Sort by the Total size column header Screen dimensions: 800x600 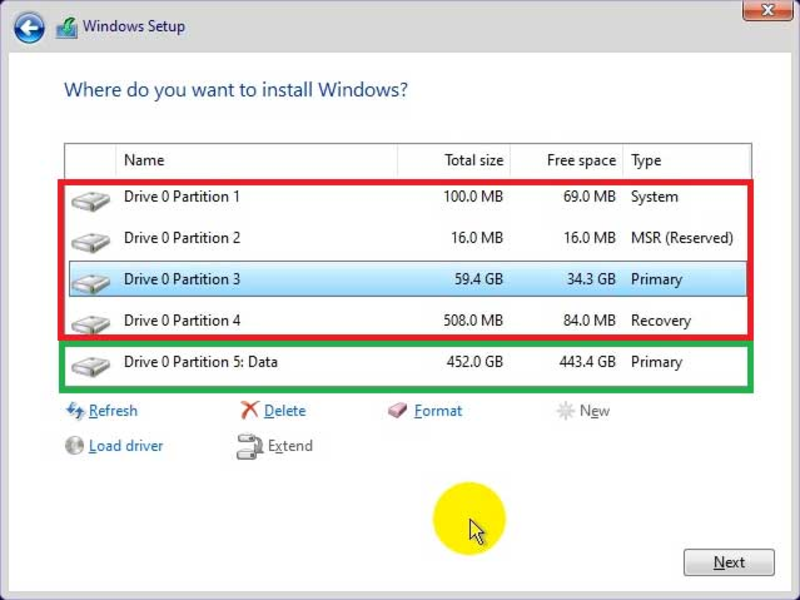[x=454, y=160]
